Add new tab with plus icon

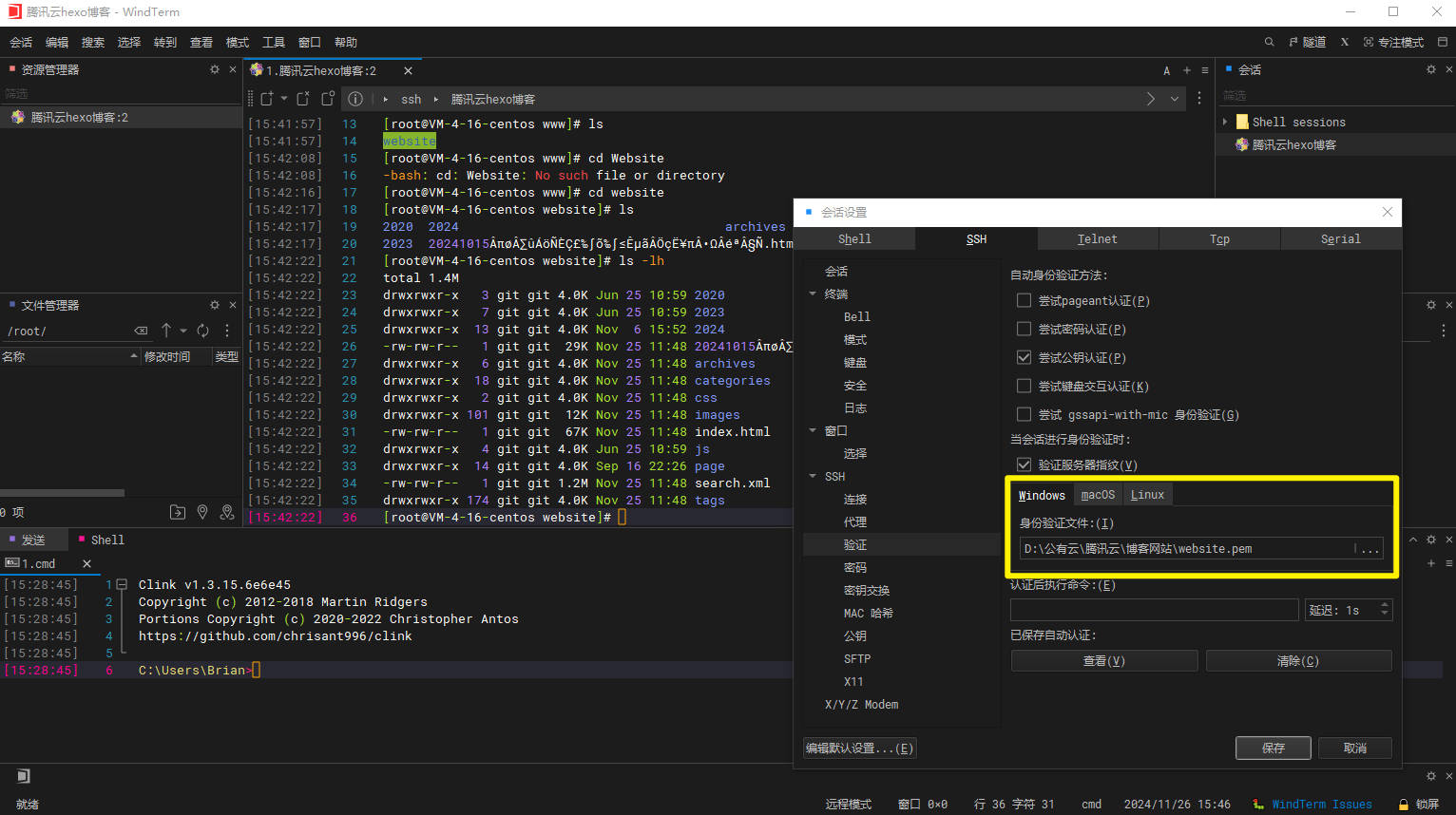(x=1187, y=70)
